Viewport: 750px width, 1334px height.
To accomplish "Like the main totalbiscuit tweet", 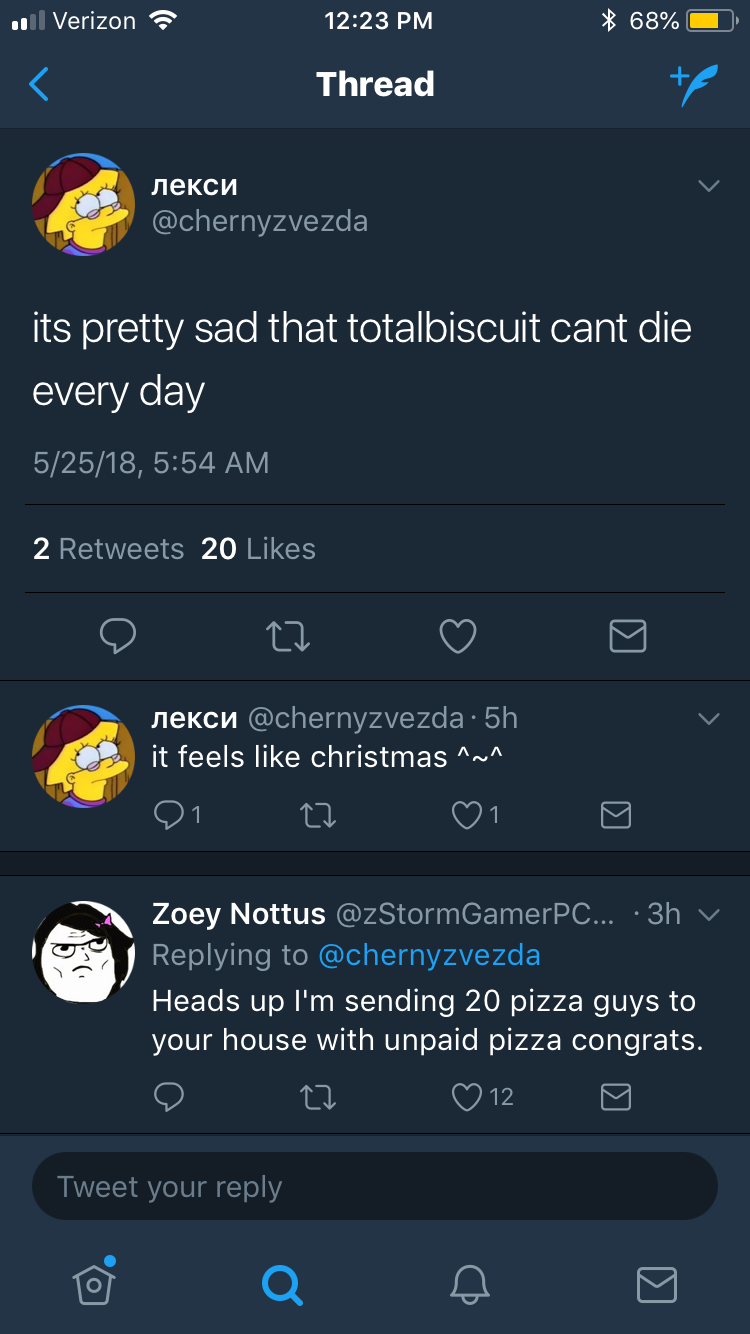I will point(458,636).
